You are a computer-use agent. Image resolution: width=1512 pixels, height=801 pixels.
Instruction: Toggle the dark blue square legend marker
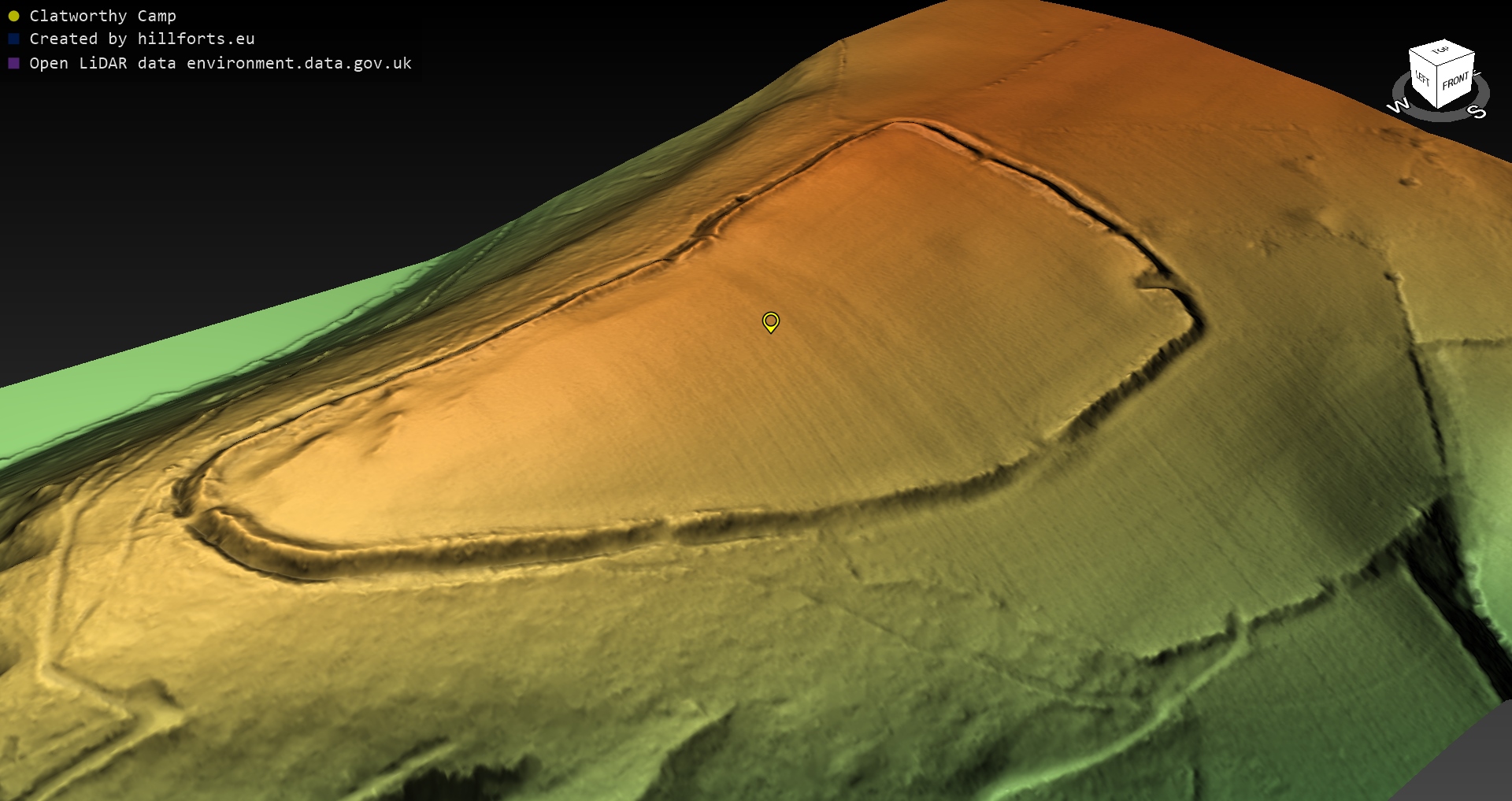[13, 39]
